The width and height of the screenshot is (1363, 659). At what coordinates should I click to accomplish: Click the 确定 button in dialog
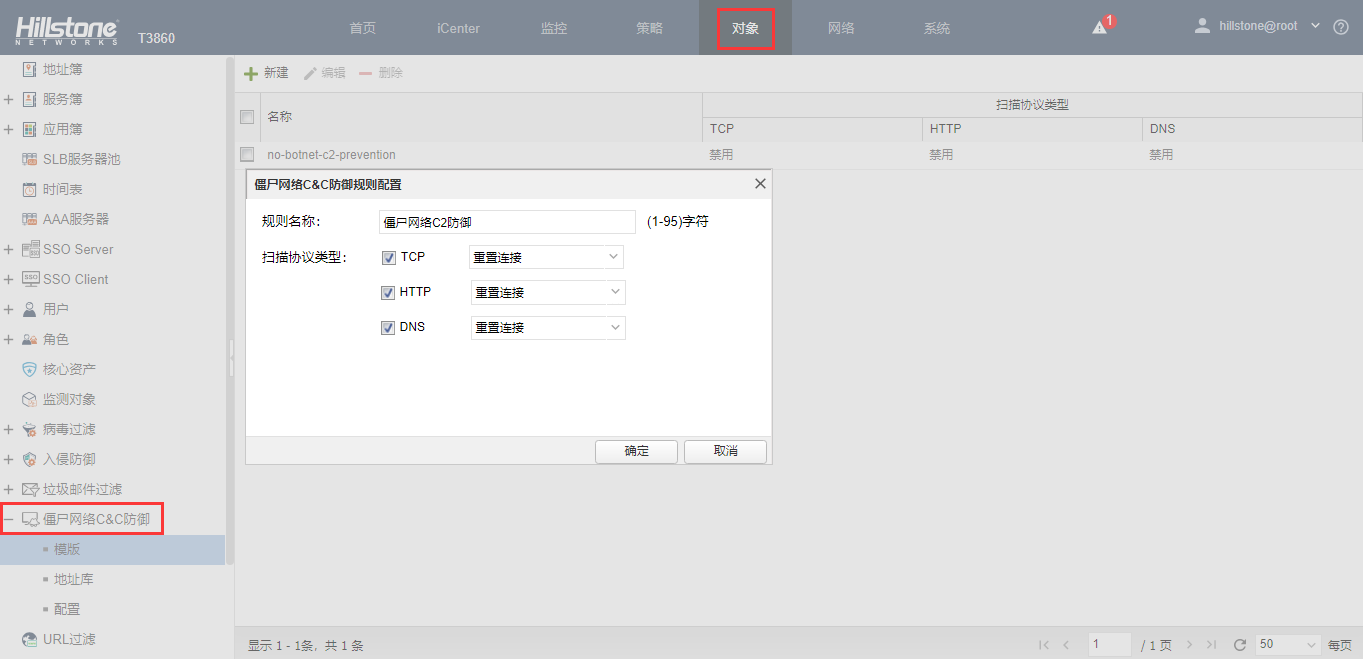tap(636, 451)
